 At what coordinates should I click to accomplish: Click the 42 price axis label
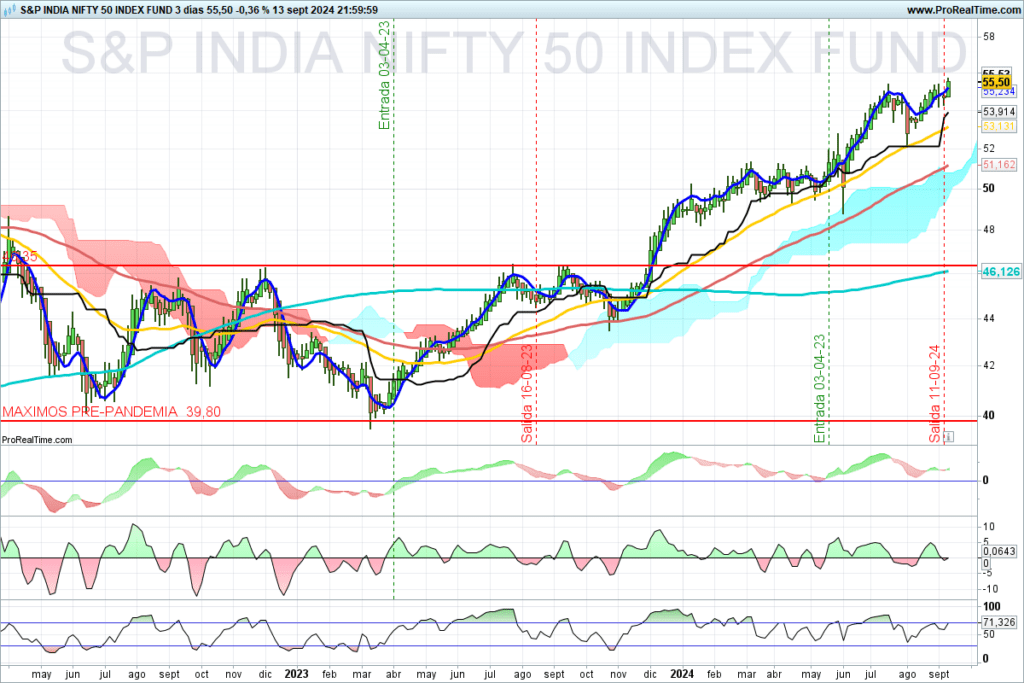[989, 366]
